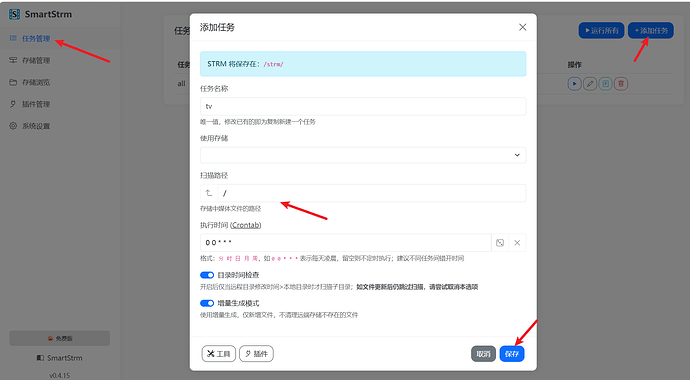This screenshot has width=690, height=380.
Task: Toggle 目录时间检查 switch
Action: [207, 275]
